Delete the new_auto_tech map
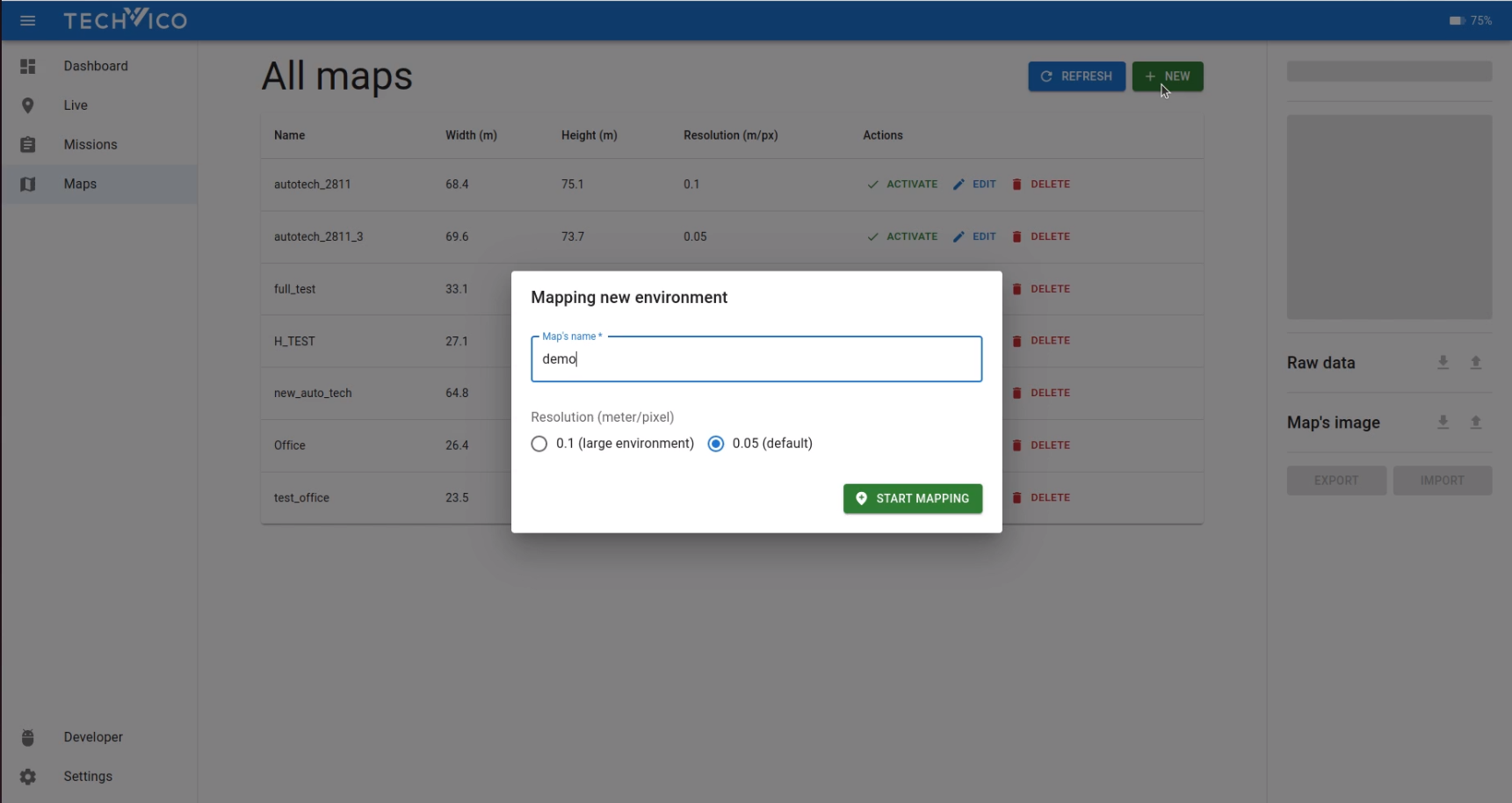Screen dimensions: 1512x803 [x=1041, y=393]
